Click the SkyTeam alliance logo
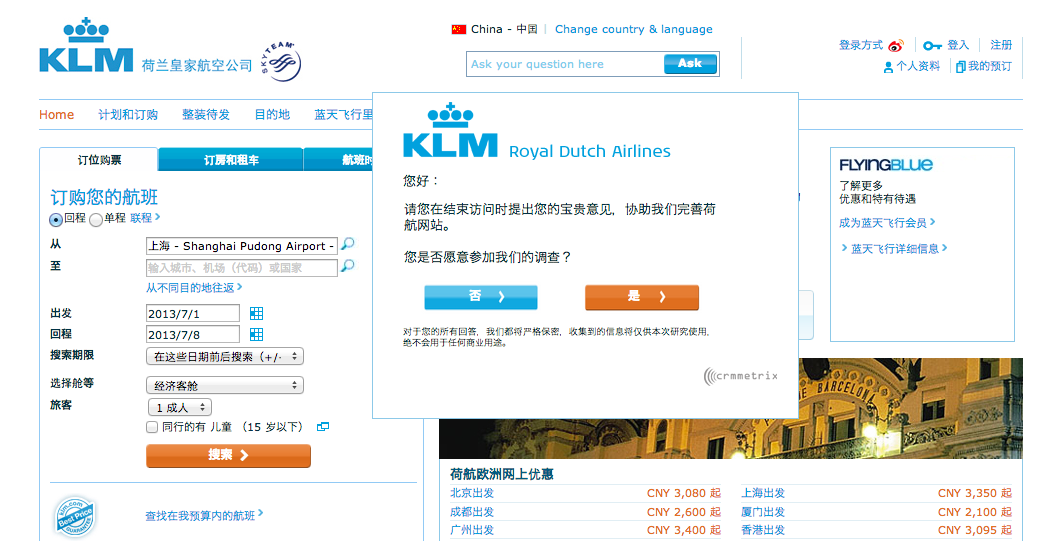The height and width of the screenshot is (541, 1042). [x=275, y=62]
